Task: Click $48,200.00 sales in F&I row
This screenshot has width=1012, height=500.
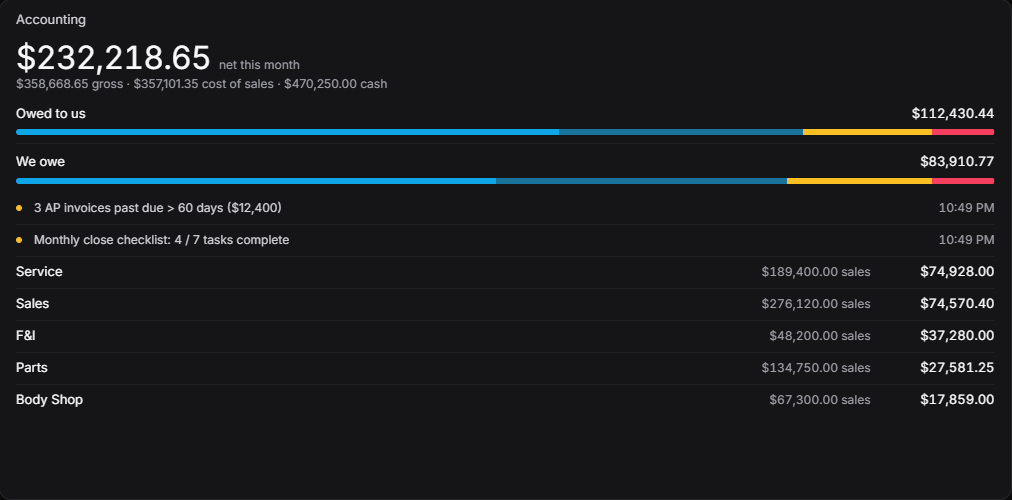Action: click(x=820, y=335)
